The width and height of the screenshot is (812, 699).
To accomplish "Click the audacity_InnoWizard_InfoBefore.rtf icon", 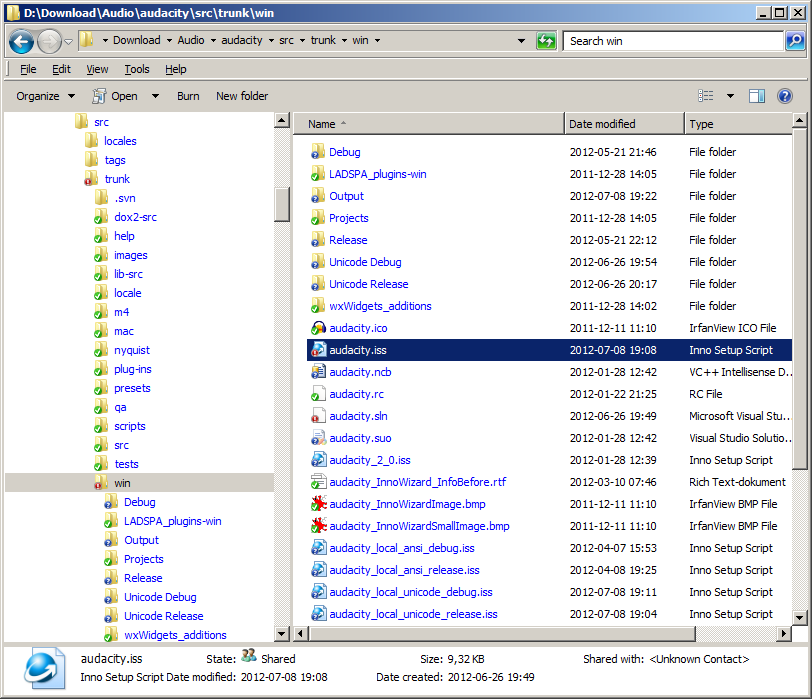I will (x=318, y=482).
